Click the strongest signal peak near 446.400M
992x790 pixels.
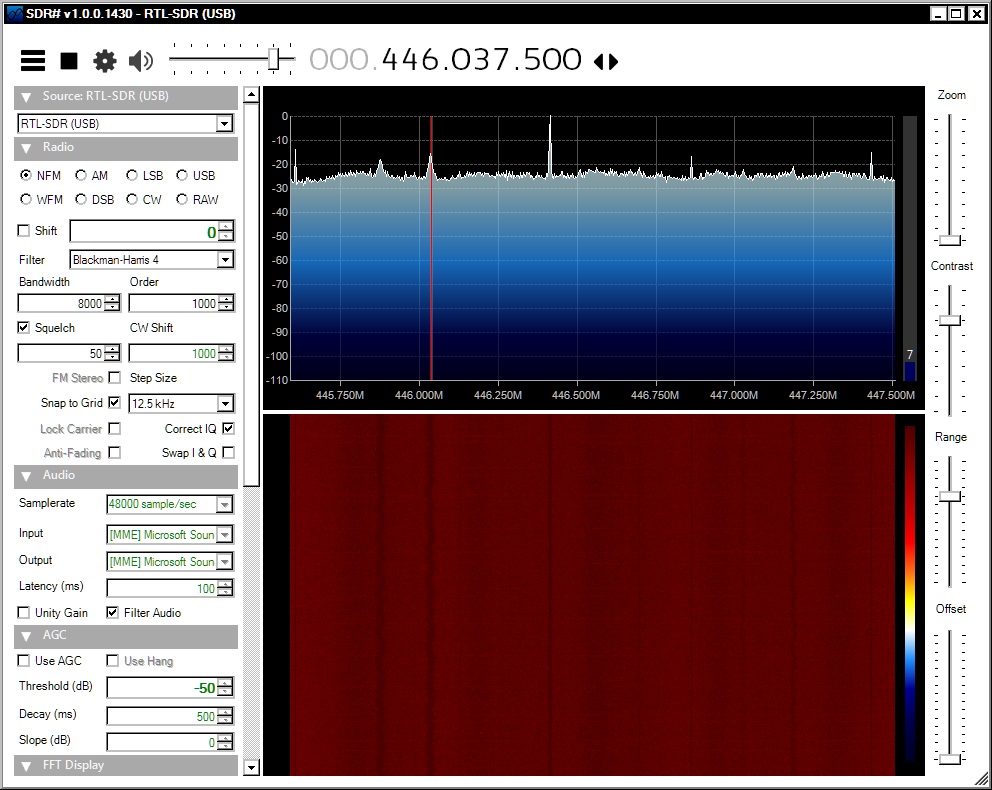550,145
